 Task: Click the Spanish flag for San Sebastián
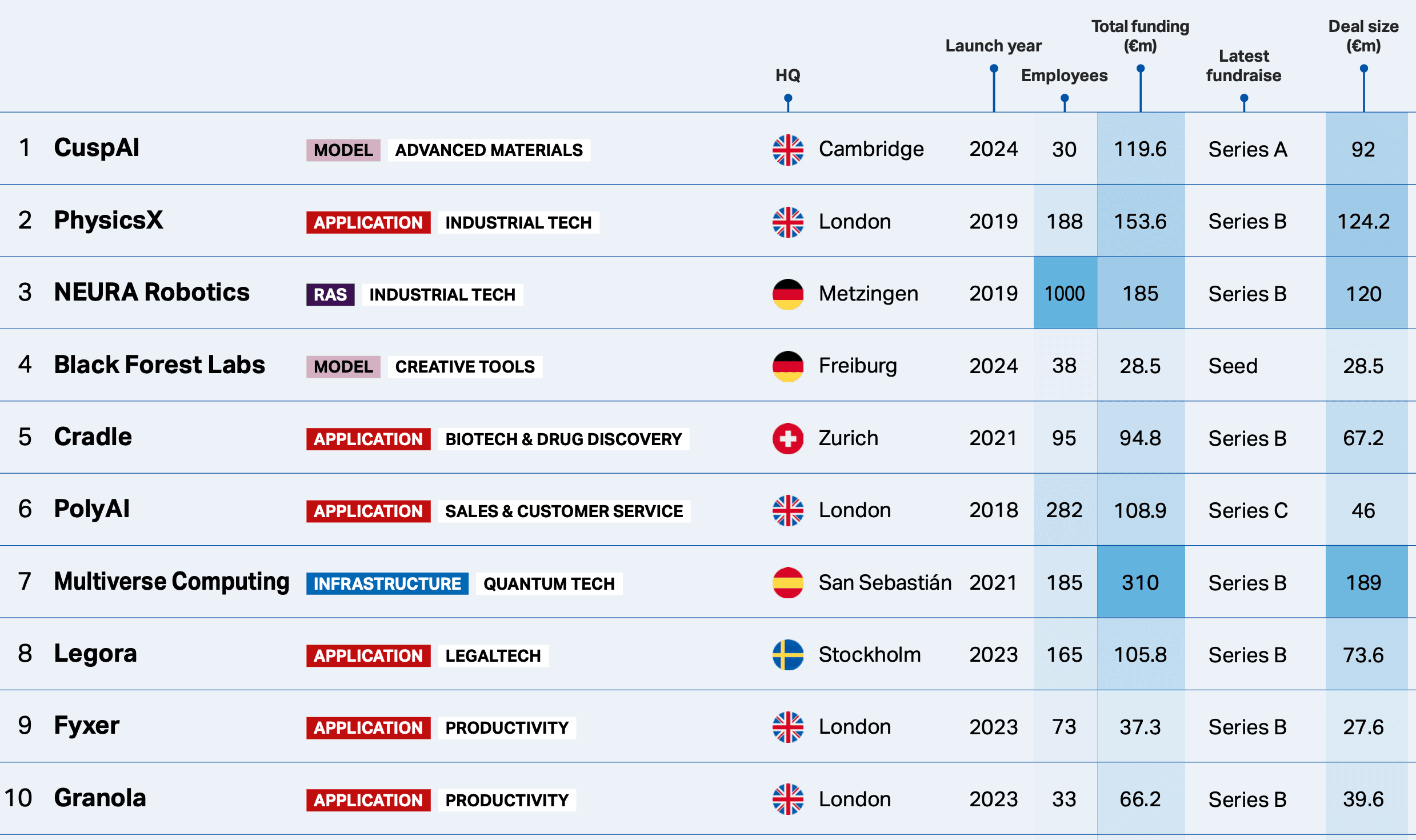(x=787, y=583)
